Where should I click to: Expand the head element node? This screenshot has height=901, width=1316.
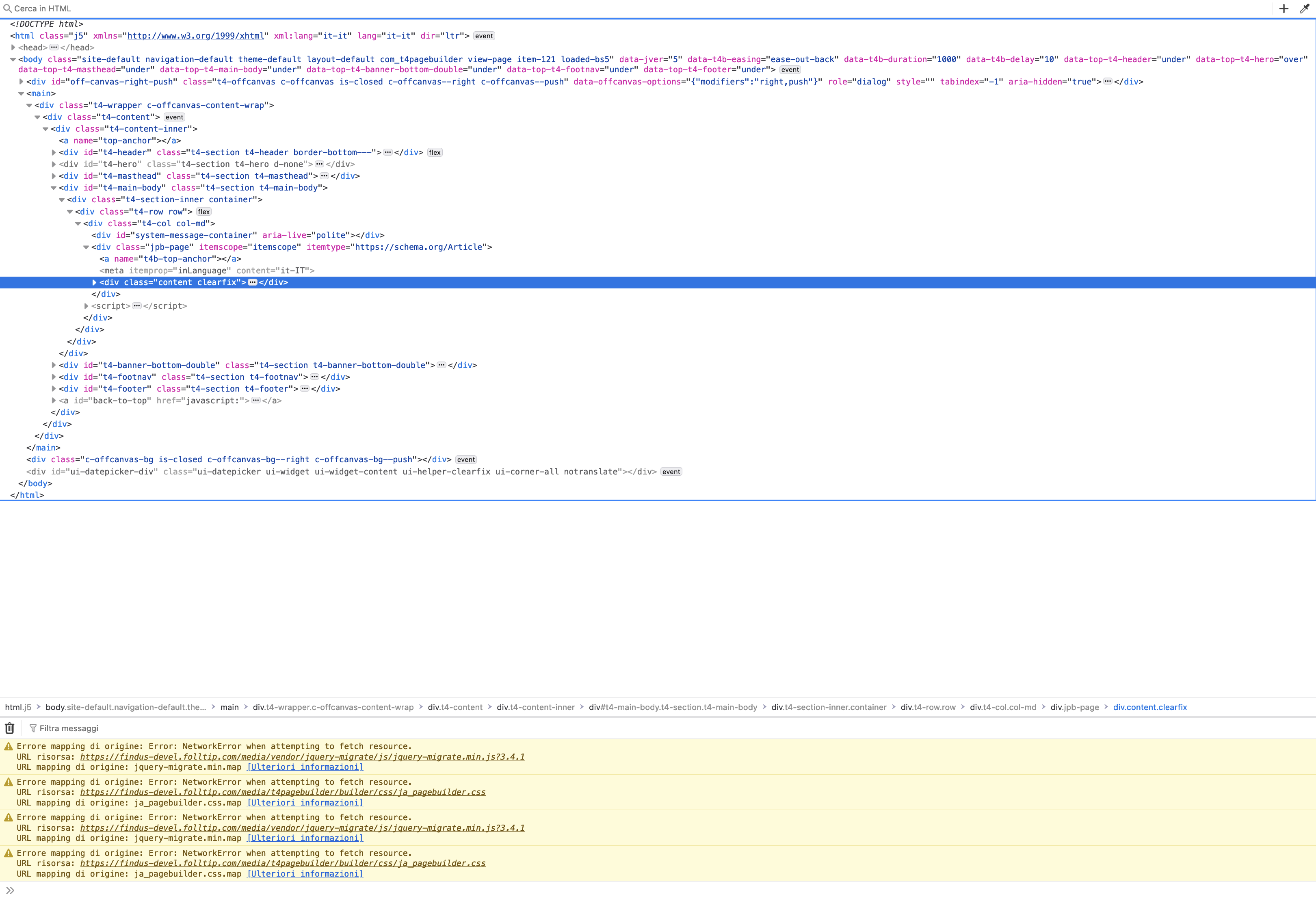pyautogui.click(x=13, y=48)
